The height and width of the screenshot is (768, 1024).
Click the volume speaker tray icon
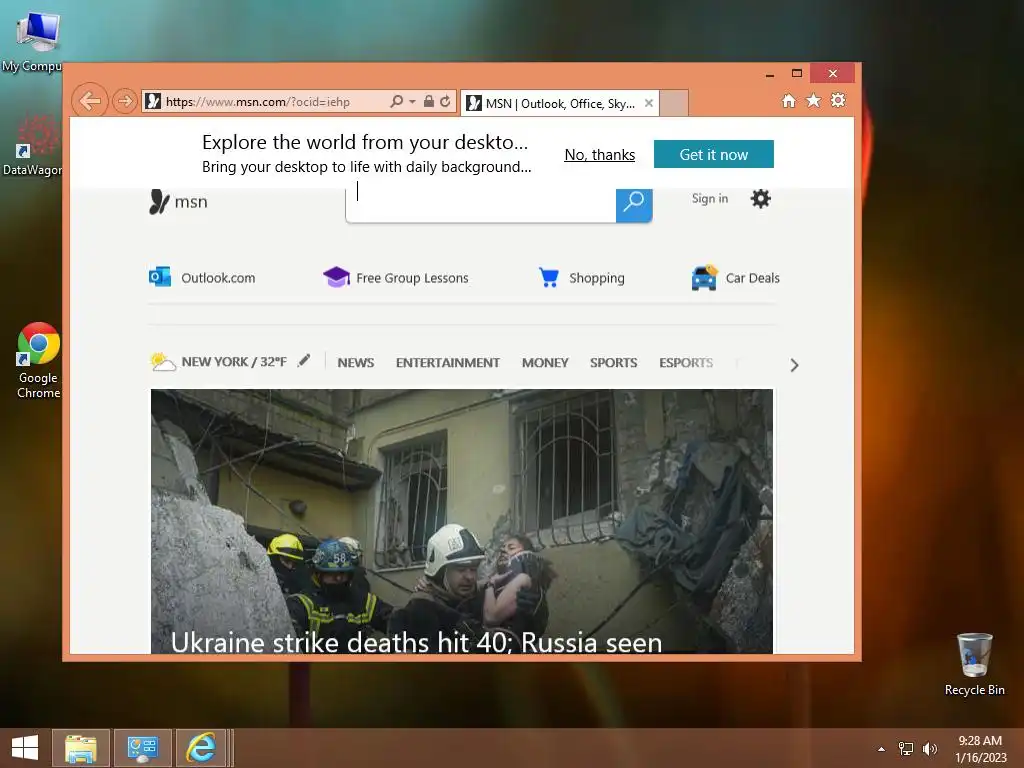pos(929,749)
